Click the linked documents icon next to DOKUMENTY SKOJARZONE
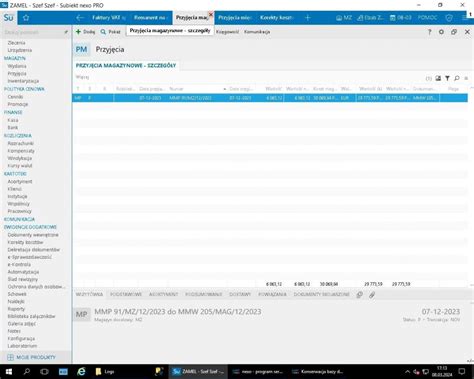The image size is (474, 379). 360,295
